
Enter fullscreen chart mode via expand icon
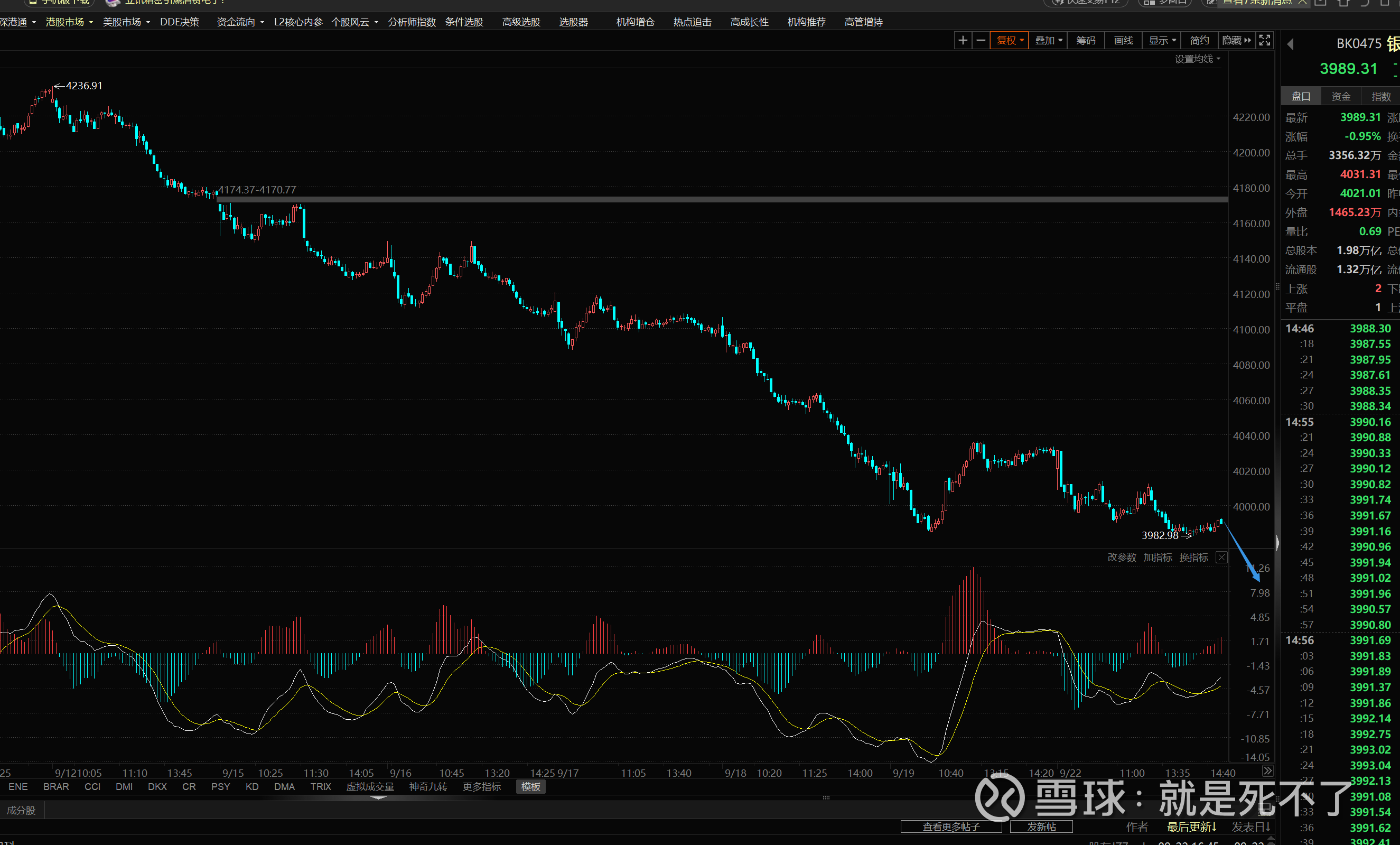click(1265, 40)
